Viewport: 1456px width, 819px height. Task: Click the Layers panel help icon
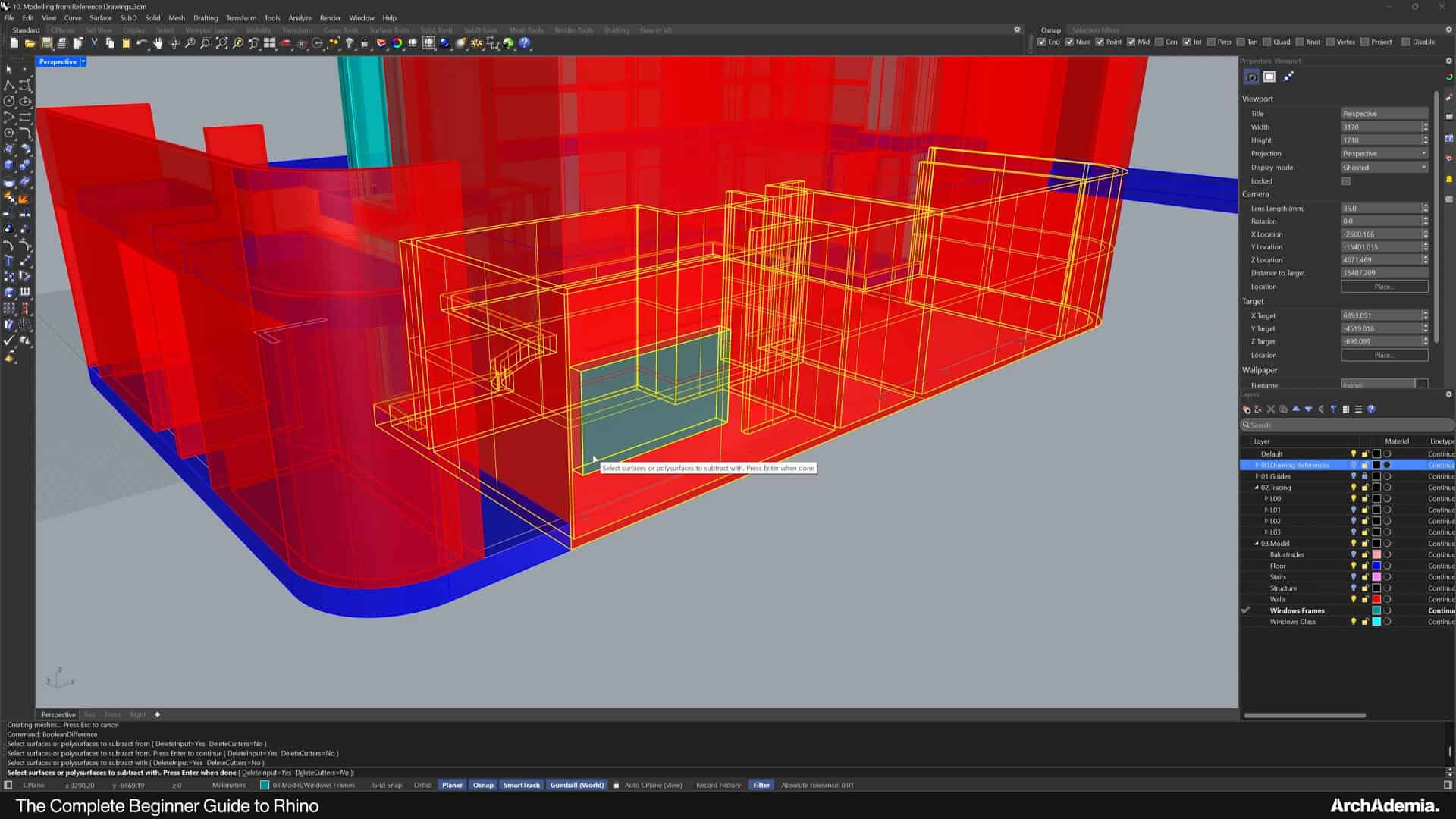pyautogui.click(x=1371, y=409)
